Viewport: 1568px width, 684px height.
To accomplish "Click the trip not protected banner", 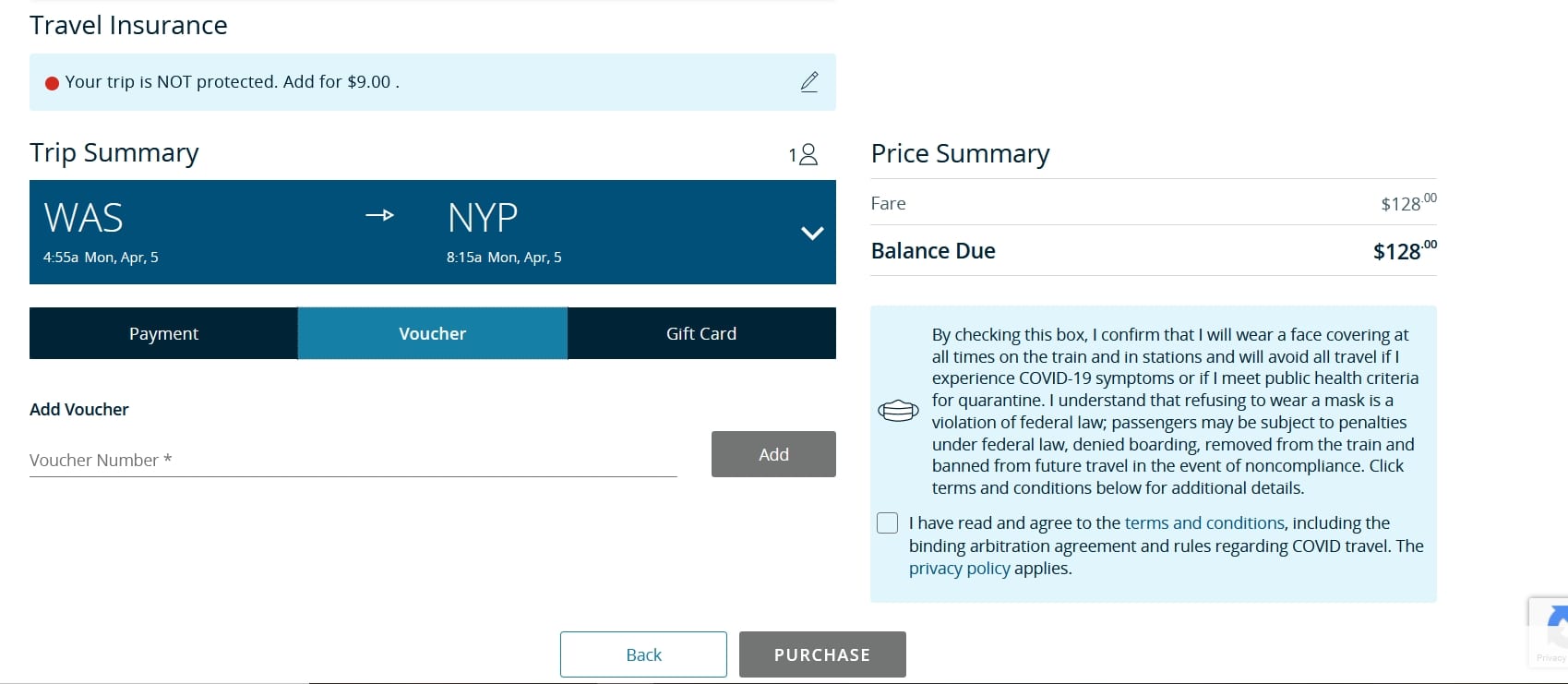I will pos(369,82).
